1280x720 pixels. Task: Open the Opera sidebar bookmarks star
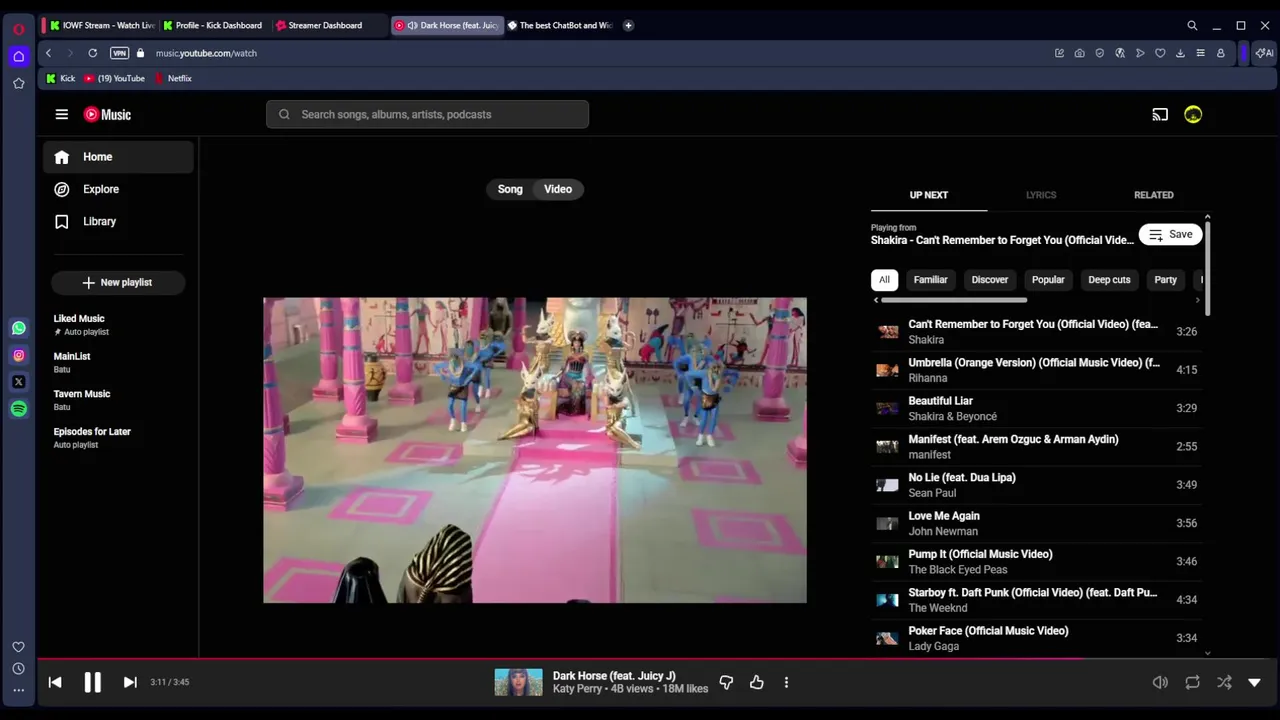pos(19,83)
